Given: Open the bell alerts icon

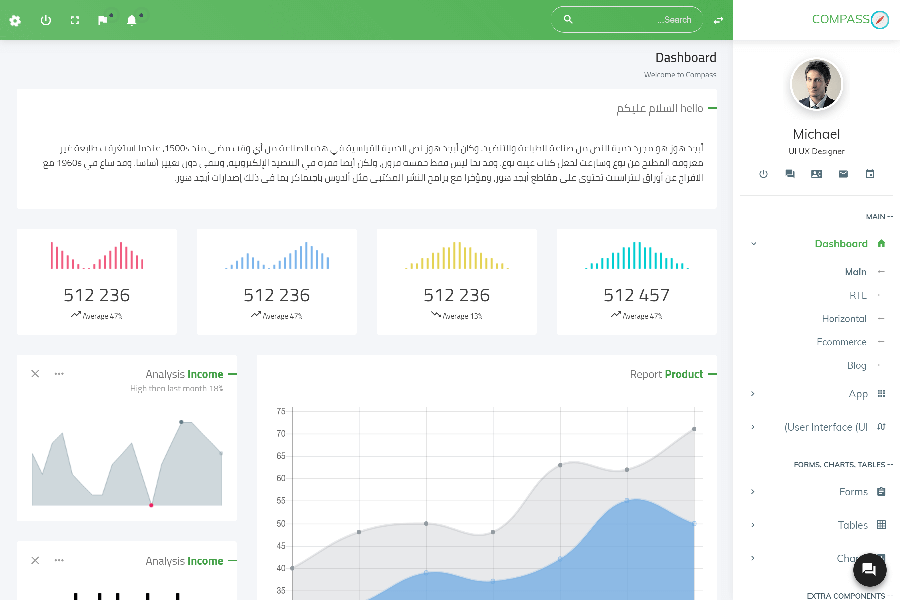Looking at the screenshot, I should (131, 20).
